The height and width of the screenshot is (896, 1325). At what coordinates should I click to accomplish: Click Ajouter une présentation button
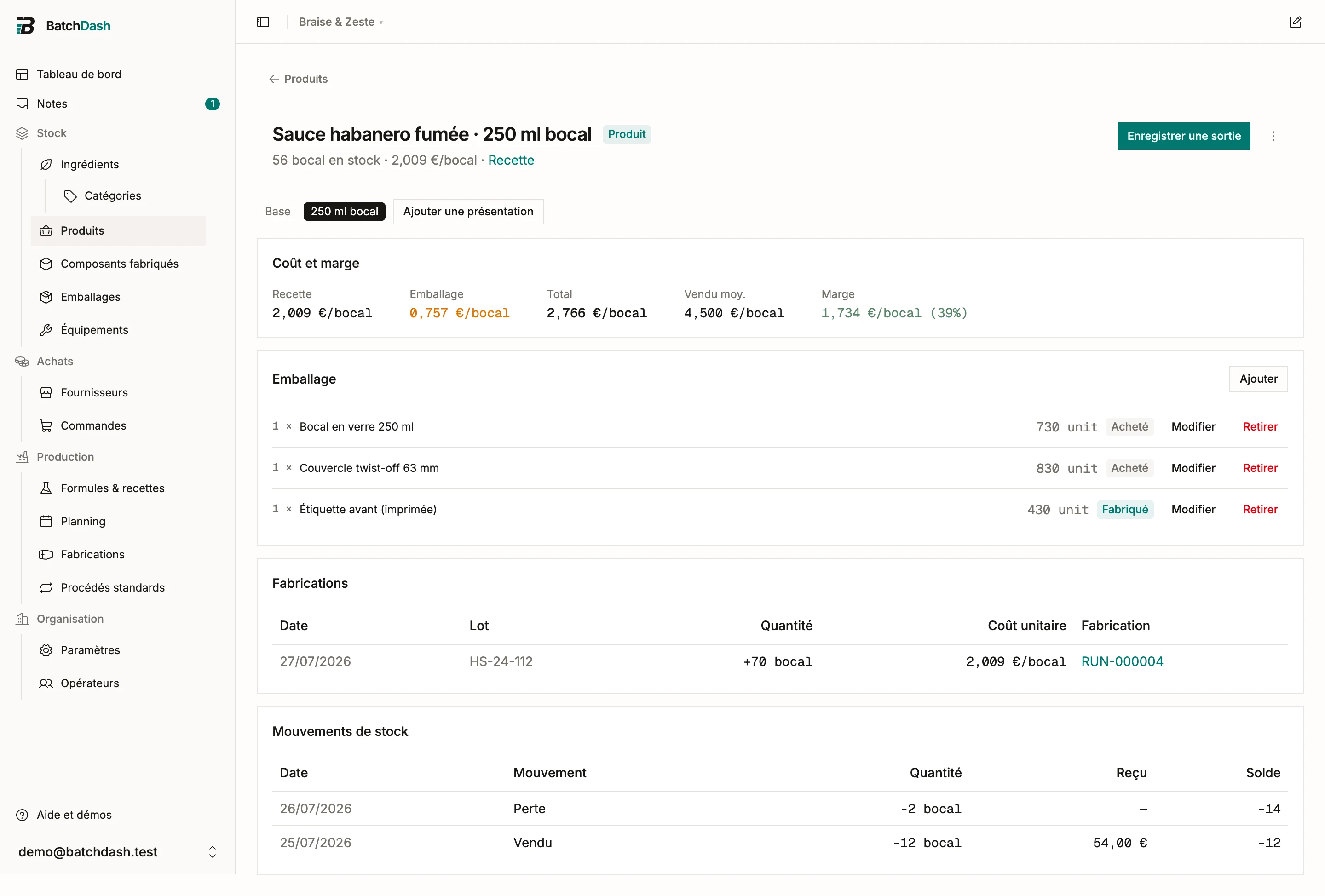(x=468, y=212)
